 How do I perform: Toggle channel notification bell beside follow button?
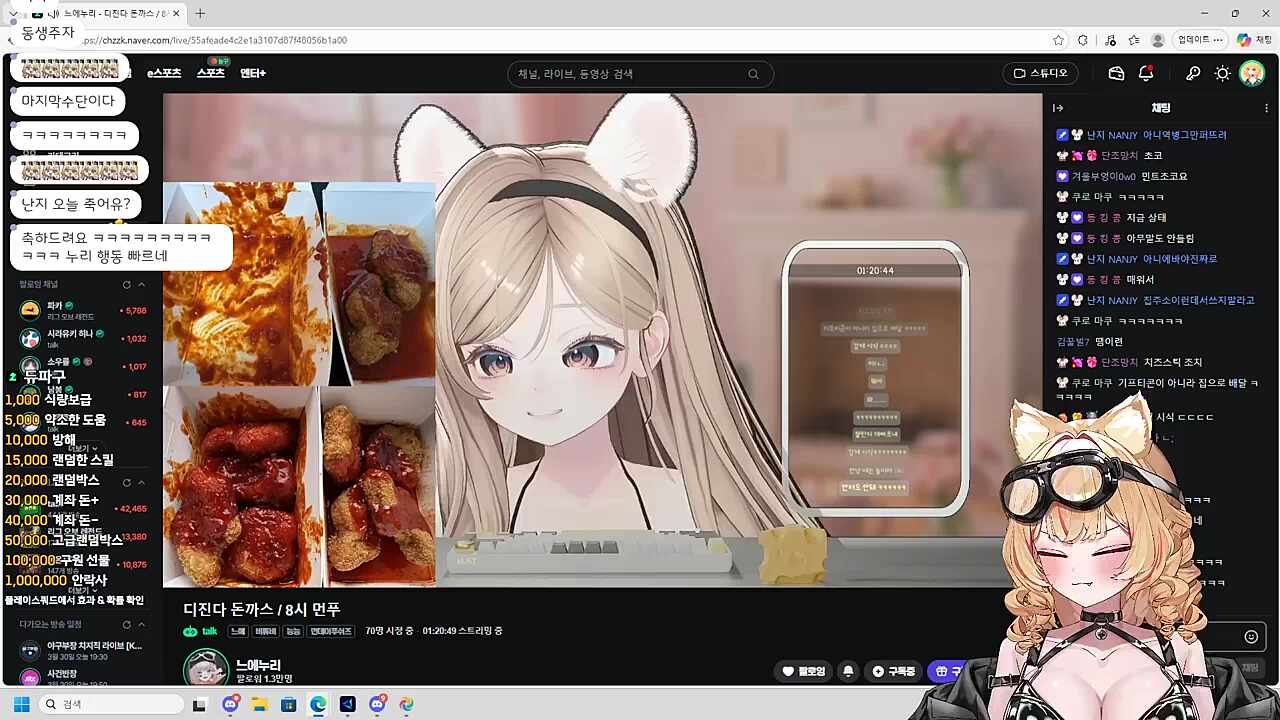click(x=848, y=671)
